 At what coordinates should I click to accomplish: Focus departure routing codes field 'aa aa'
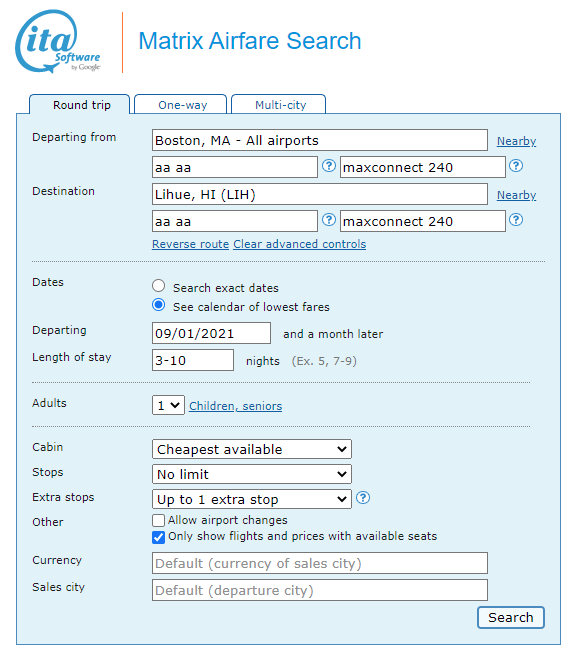235,167
